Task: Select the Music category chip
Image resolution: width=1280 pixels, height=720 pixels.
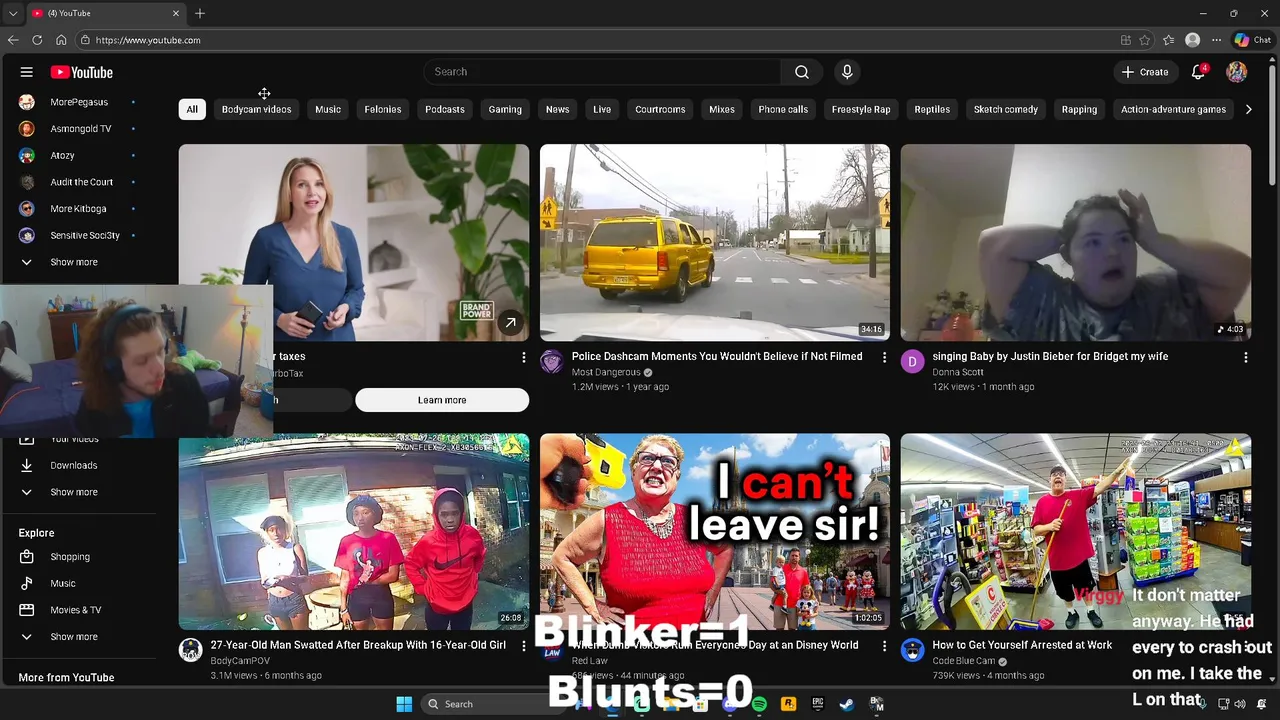Action: (x=328, y=109)
